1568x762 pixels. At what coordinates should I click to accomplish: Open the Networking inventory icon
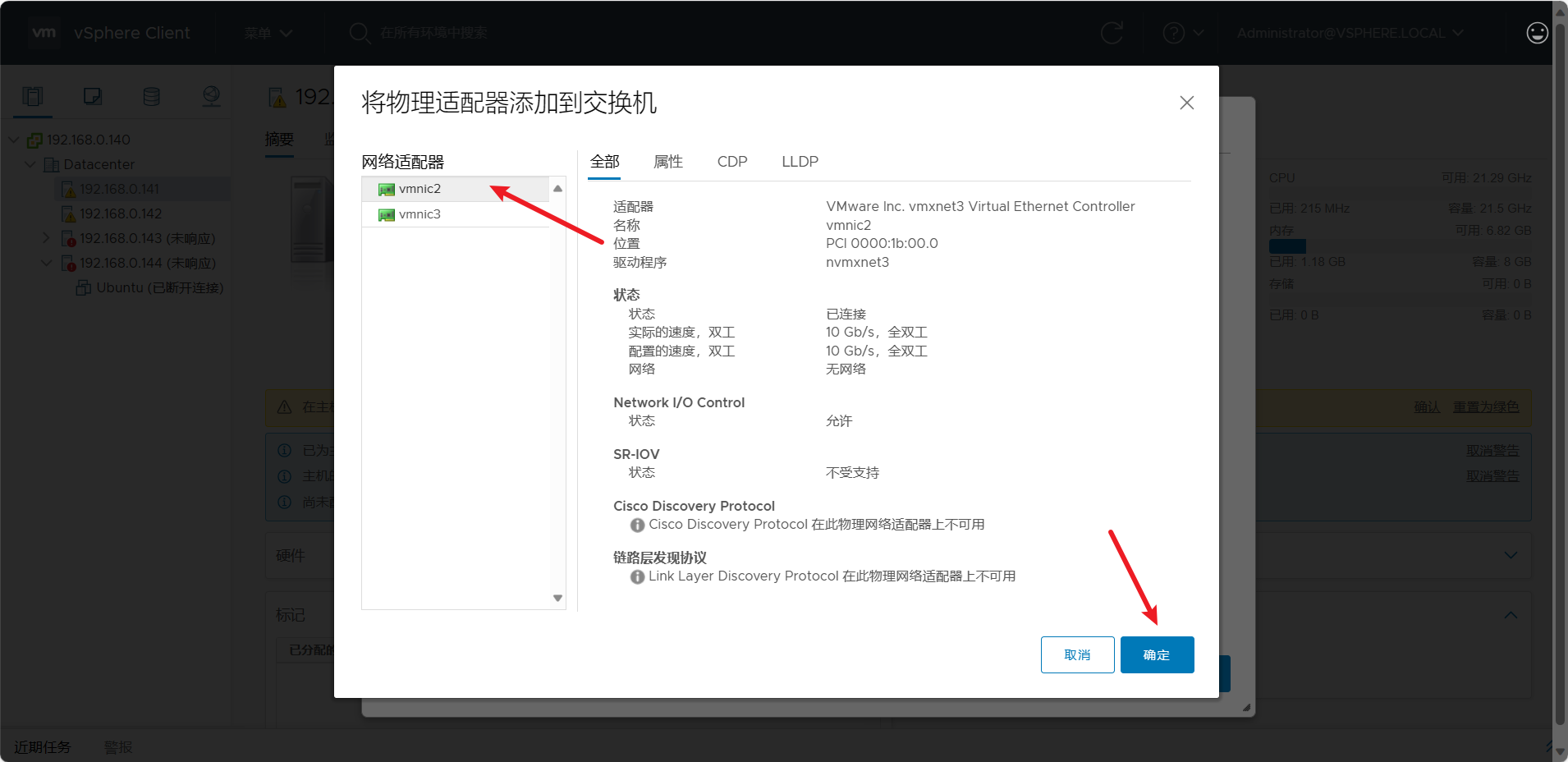(x=212, y=97)
